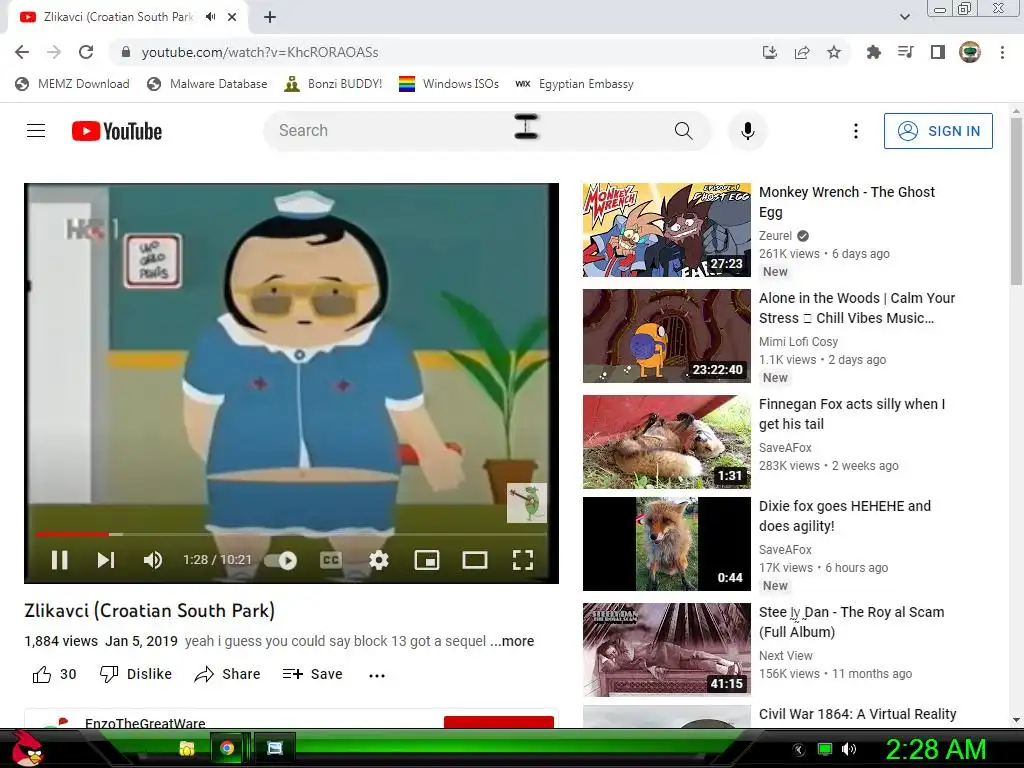Click the SIGN IN button
The image size is (1024, 768).
(938, 131)
